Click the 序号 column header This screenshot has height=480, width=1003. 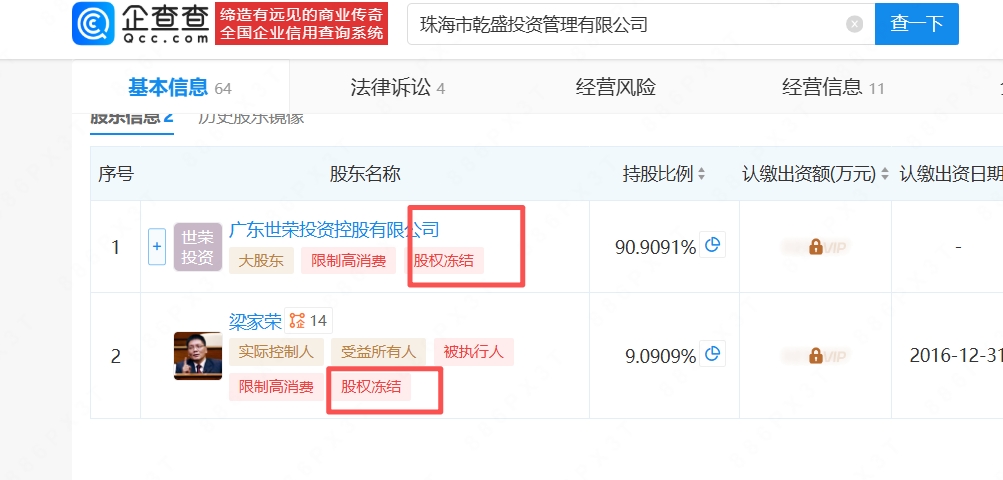pyautogui.click(x=115, y=173)
